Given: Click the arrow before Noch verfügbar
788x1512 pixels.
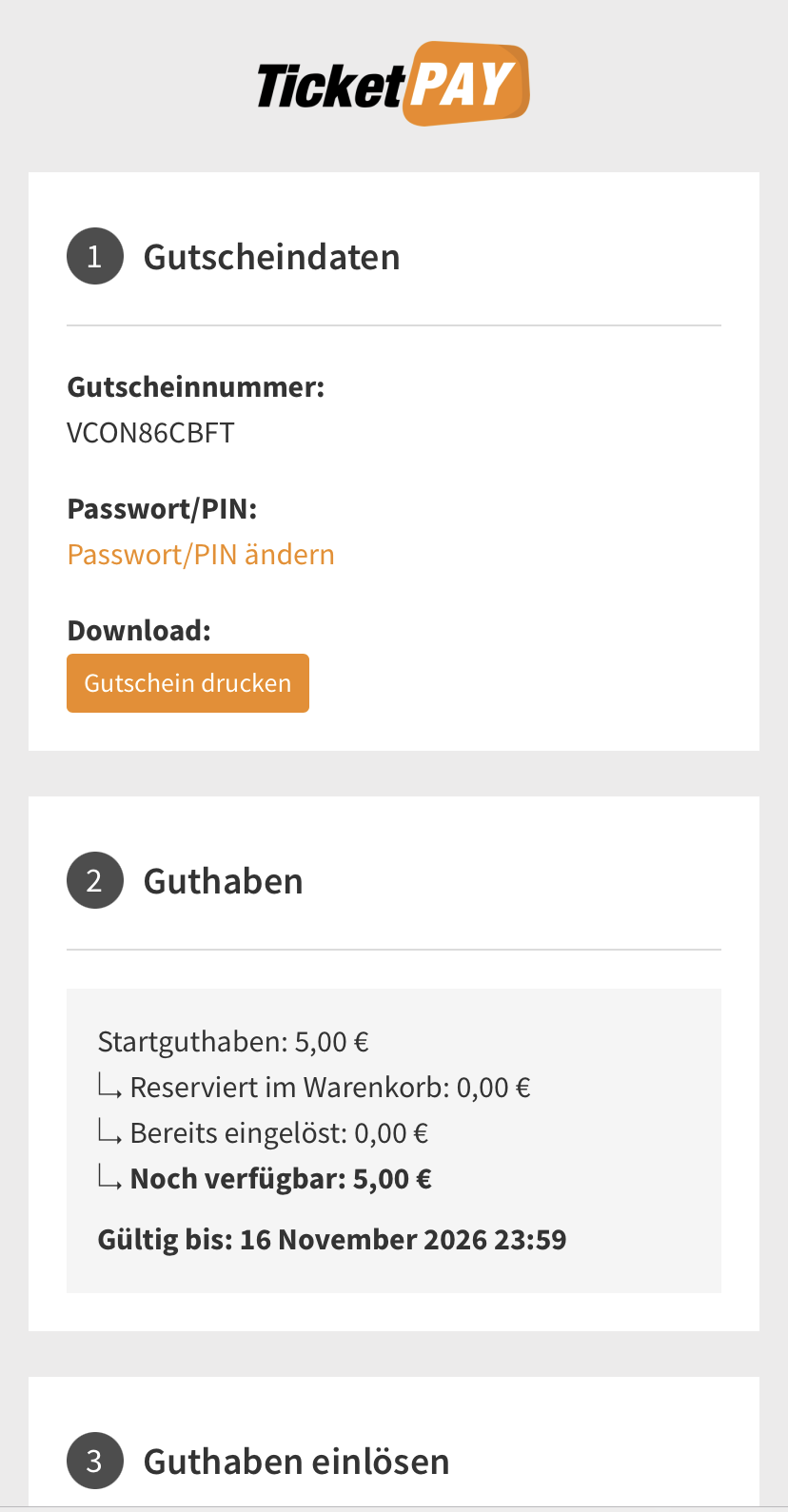Looking at the screenshot, I should 109,1179.
